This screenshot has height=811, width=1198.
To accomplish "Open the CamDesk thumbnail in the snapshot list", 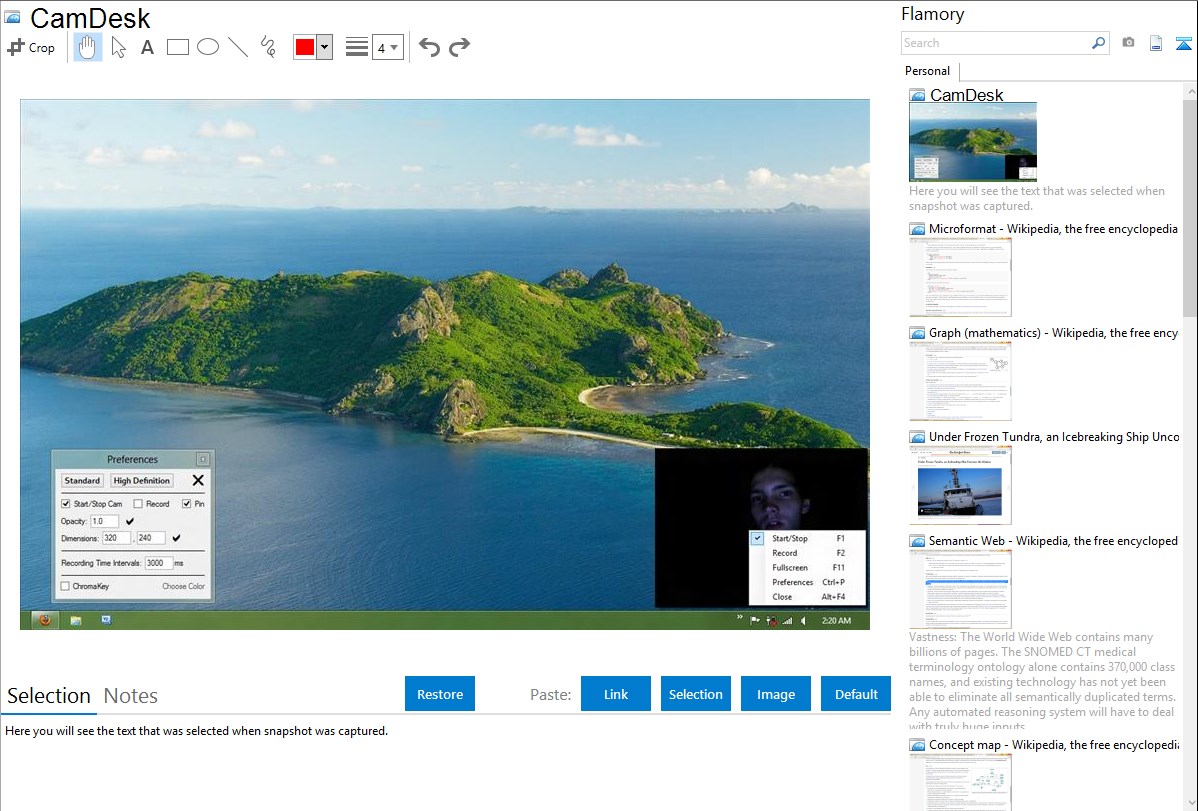I will point(973,142).
